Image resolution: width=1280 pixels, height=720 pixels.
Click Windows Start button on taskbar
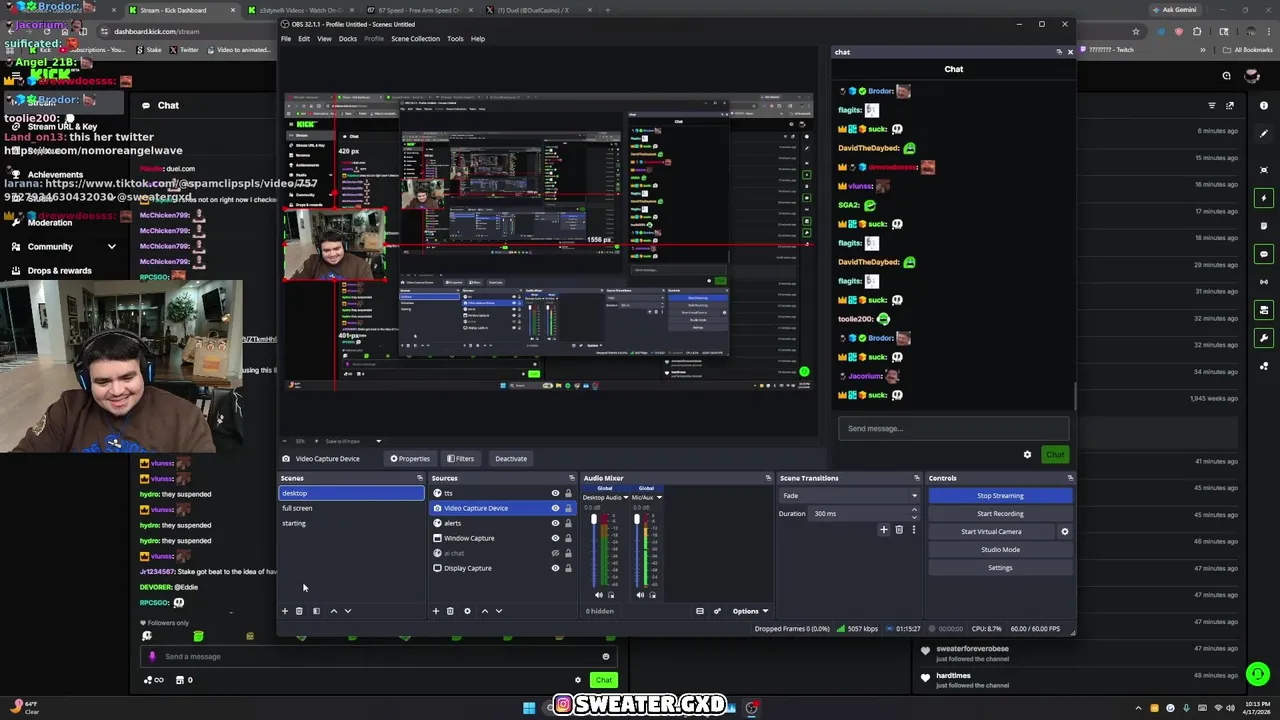point(529,708)
